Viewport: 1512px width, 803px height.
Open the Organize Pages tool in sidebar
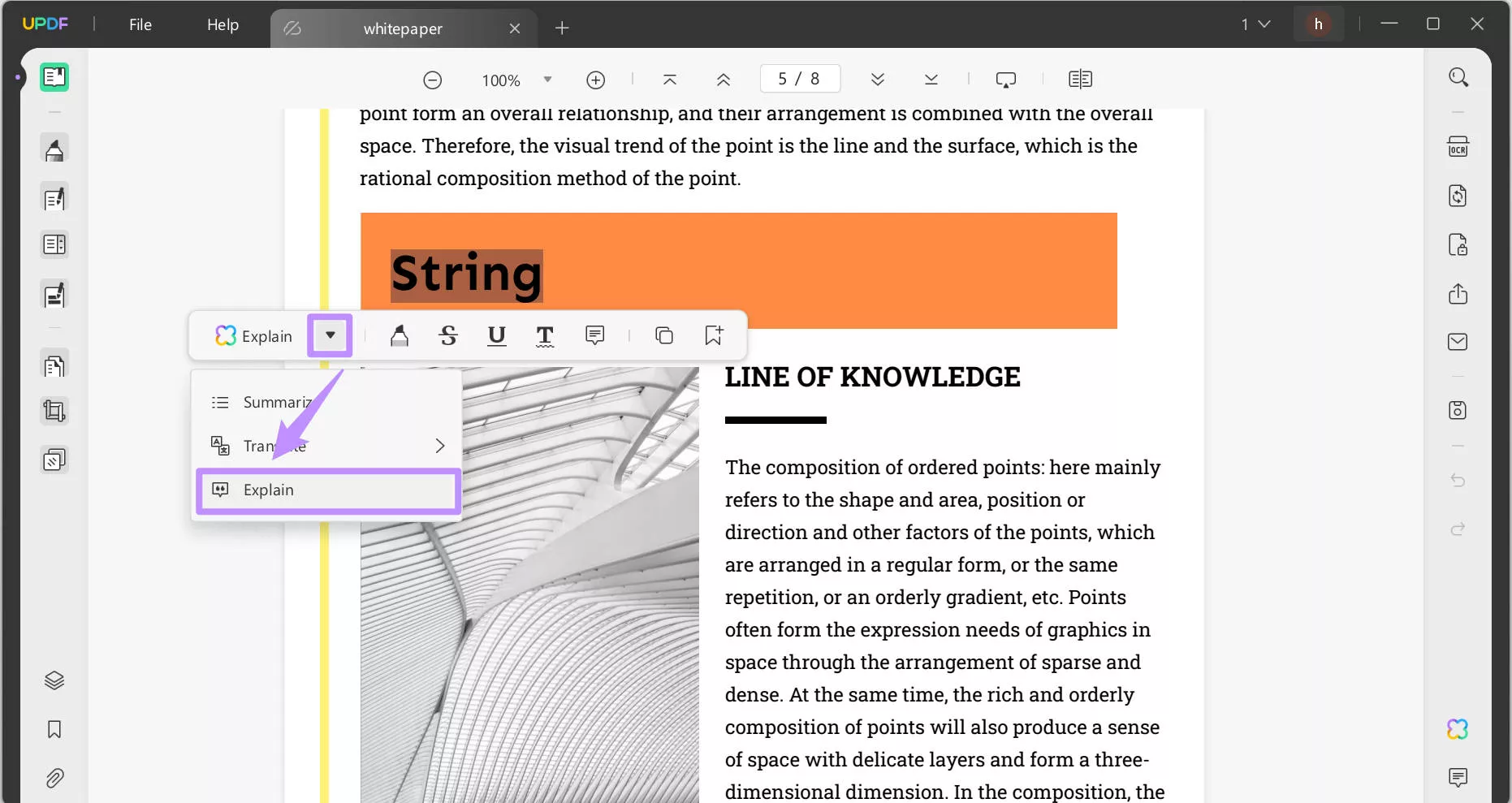(54, 366)
